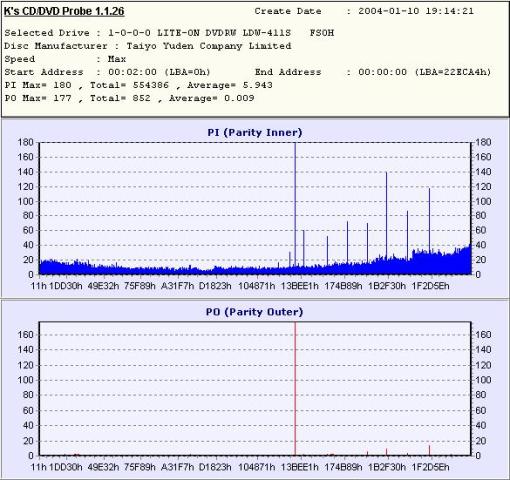The width and height of the screenshot is (510, 480).
Task: Click the 1DD30h x-axis label under PI chart
Action: 66,286
